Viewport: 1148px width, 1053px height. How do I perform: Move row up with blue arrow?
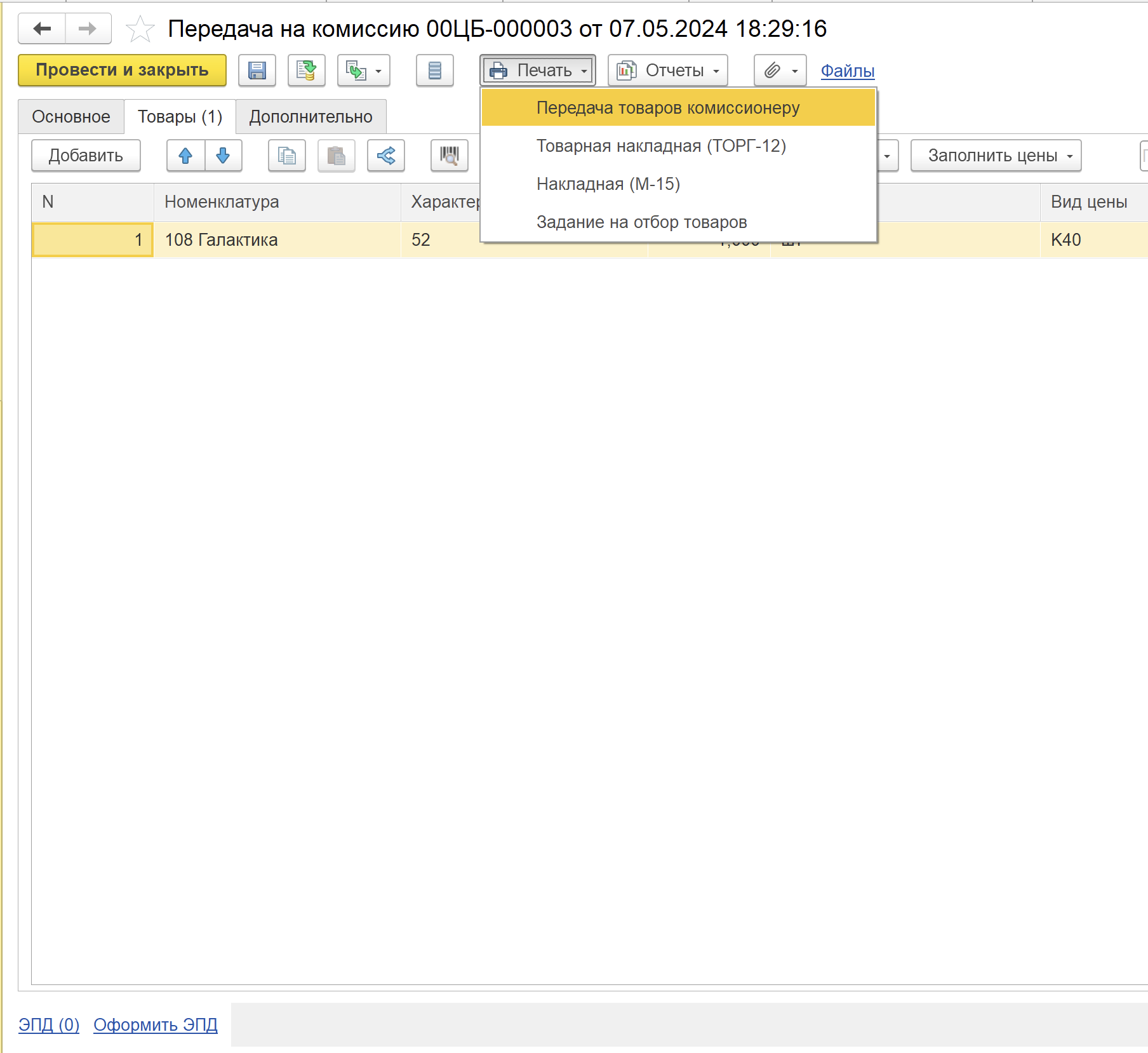tap(185, 156)
